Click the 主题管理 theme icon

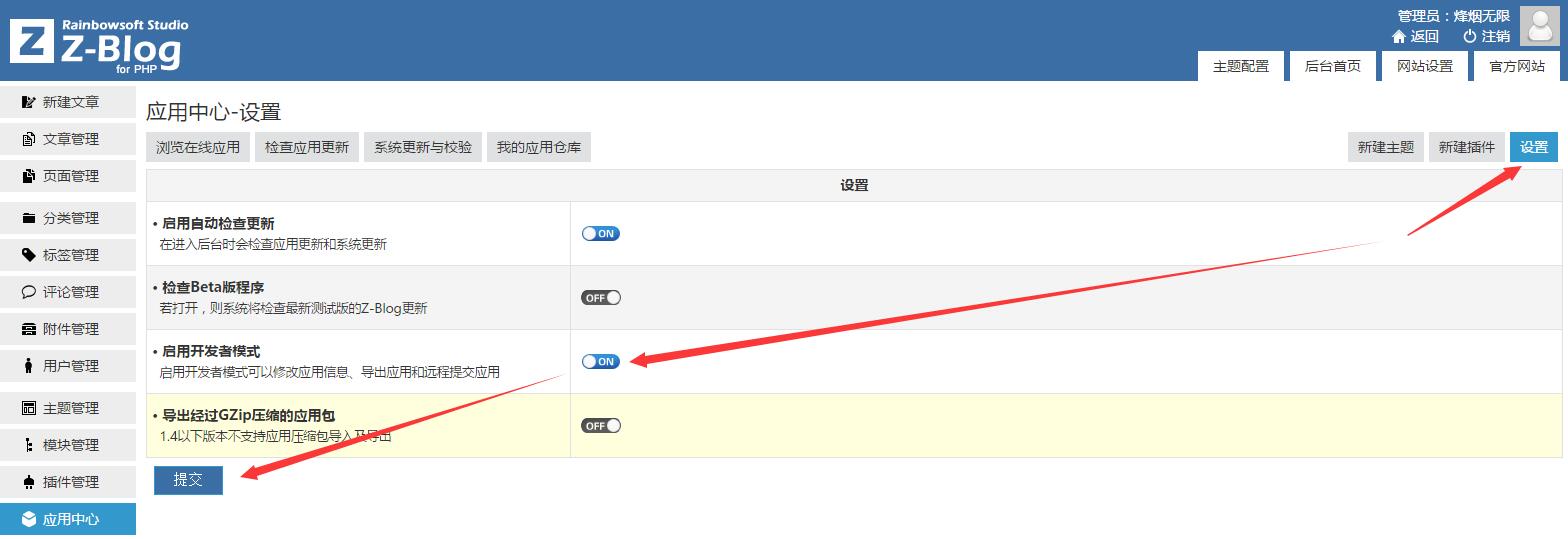pos(29,408)
